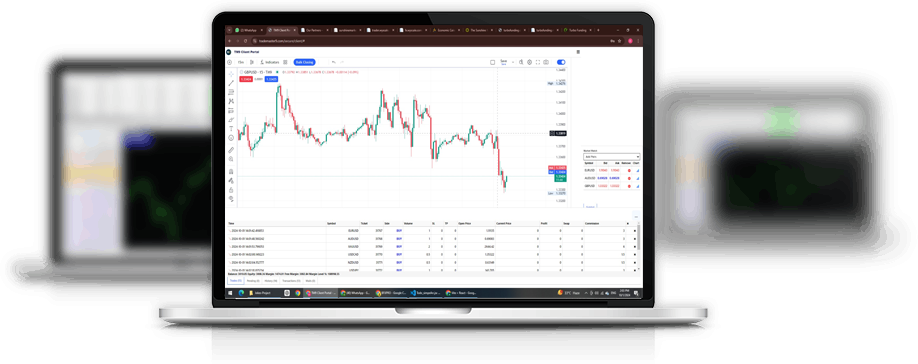Screen dimensions: 918x364
Task: Open the emoji icons tool
Action: pos(231,138)
